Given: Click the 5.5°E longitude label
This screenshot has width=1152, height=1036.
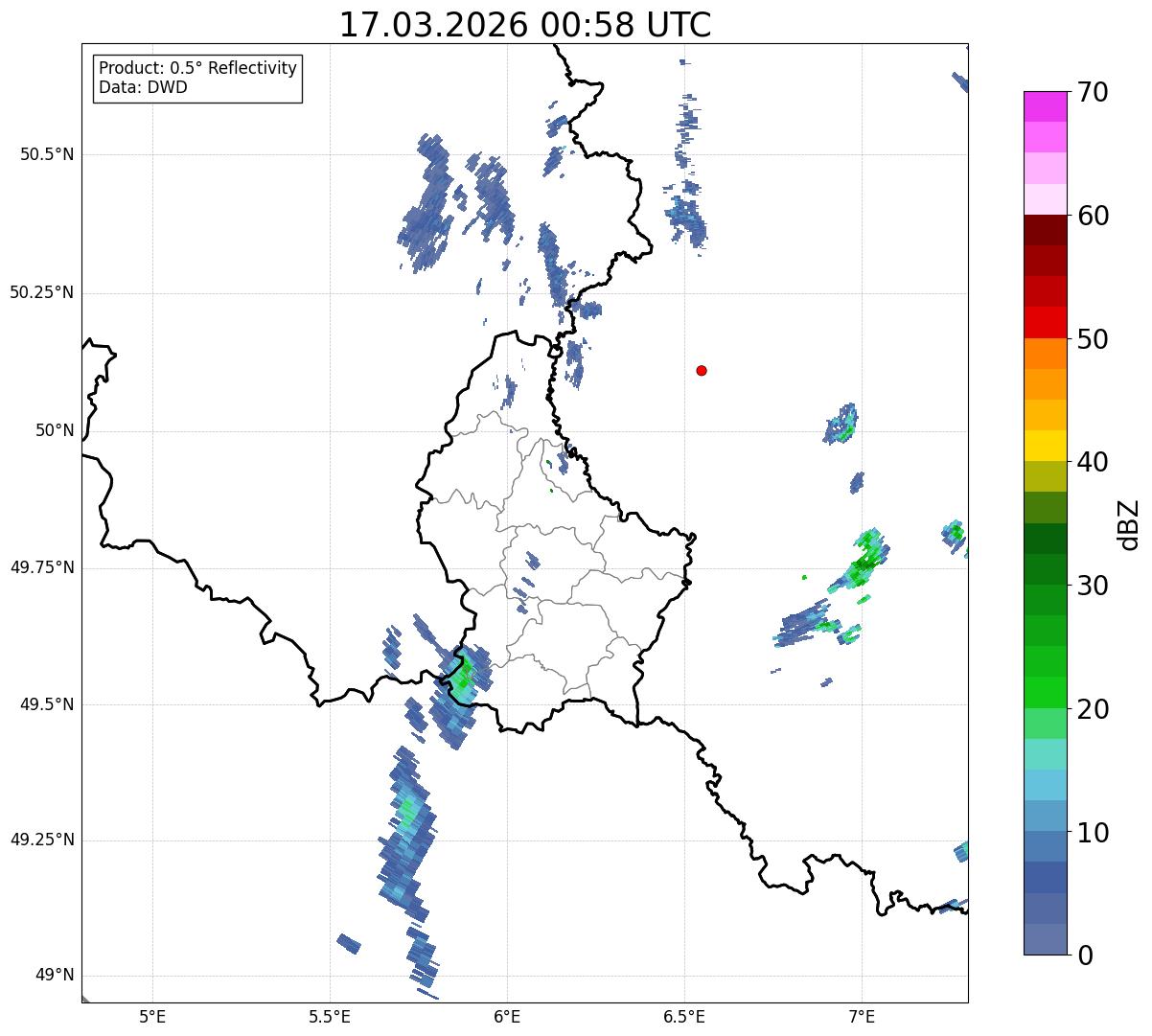Looking at the screenshot, I should coord(330,1017).
